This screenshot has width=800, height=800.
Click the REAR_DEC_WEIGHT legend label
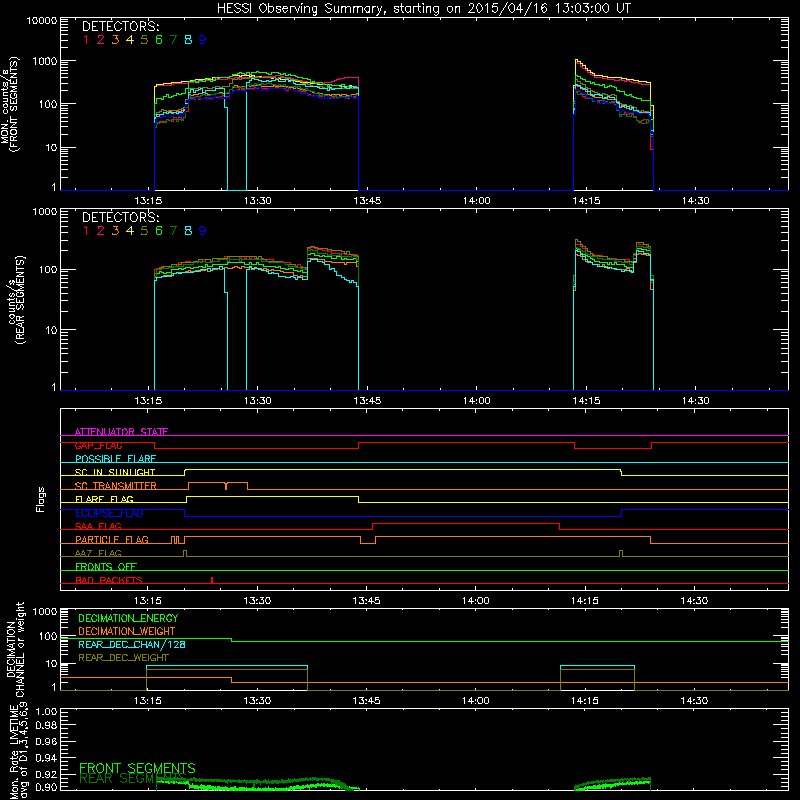123,658
